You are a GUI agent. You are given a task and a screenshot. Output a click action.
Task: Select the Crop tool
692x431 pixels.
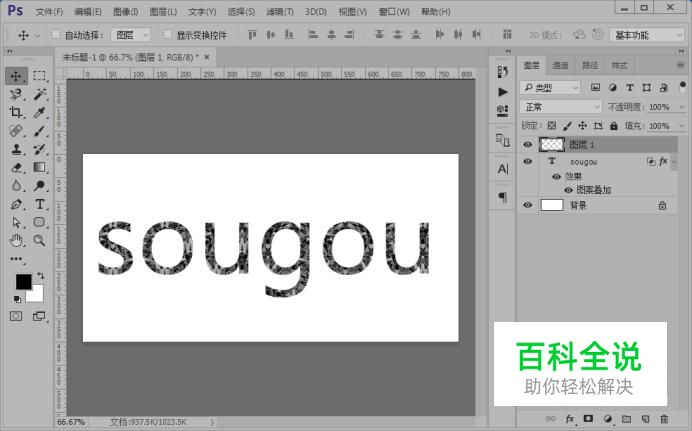(x=16, y=112)
